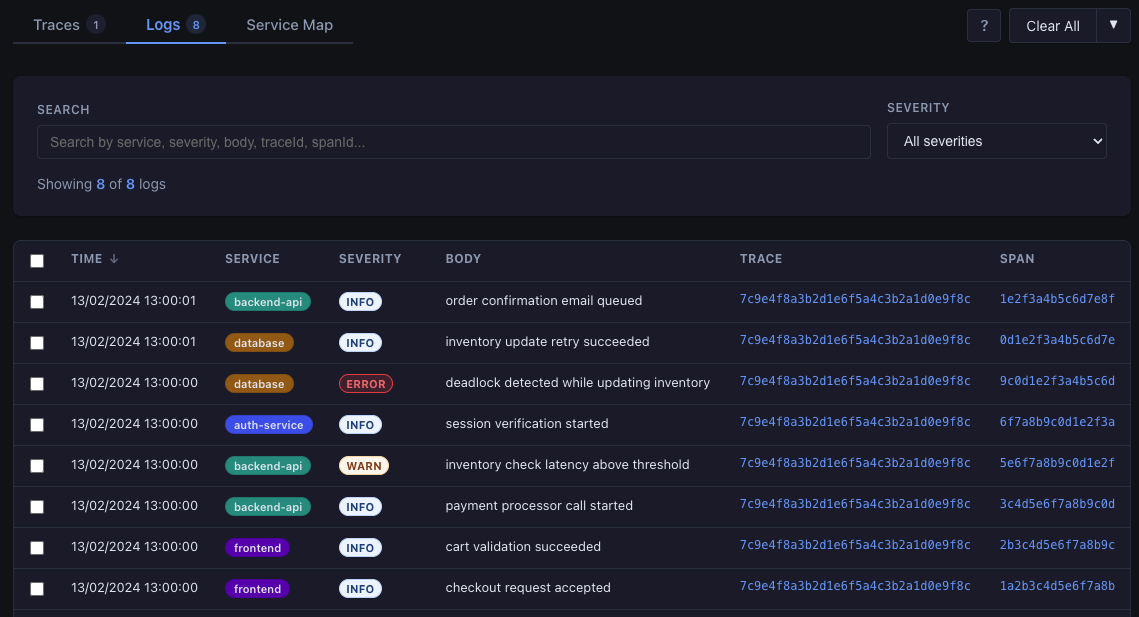This screenshot has width=1139, height=617.
Task: Open span link 9c0d1e2f3a4b5c6d
Action: (x=1057, y=381)
